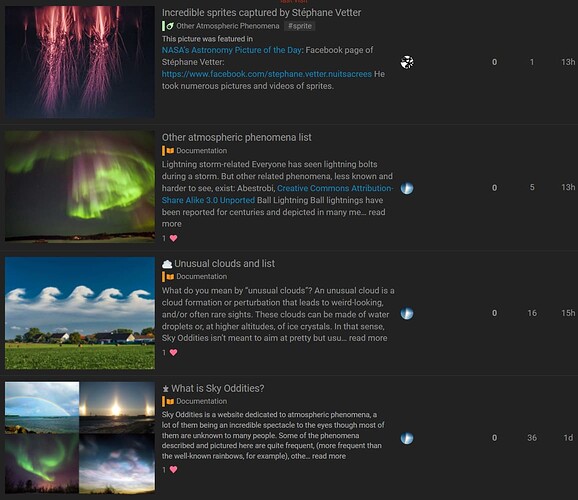This screenshot has height=500, width=578.
Task: Like the Other atmospheric phenomena list topic heart
Action: 173,238
